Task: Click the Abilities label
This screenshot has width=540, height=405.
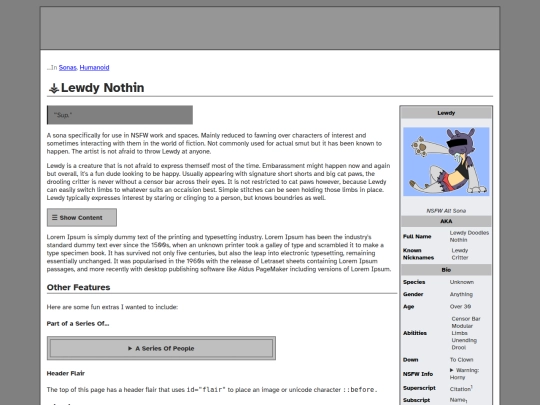Action: tap(415, 333)
